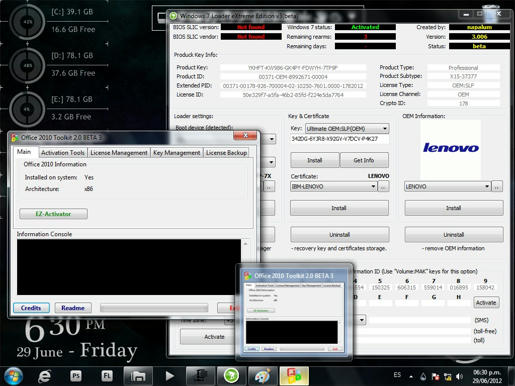Click the Windows Start orb
This screenshot has height=386, width=515.
pos(13,376)
